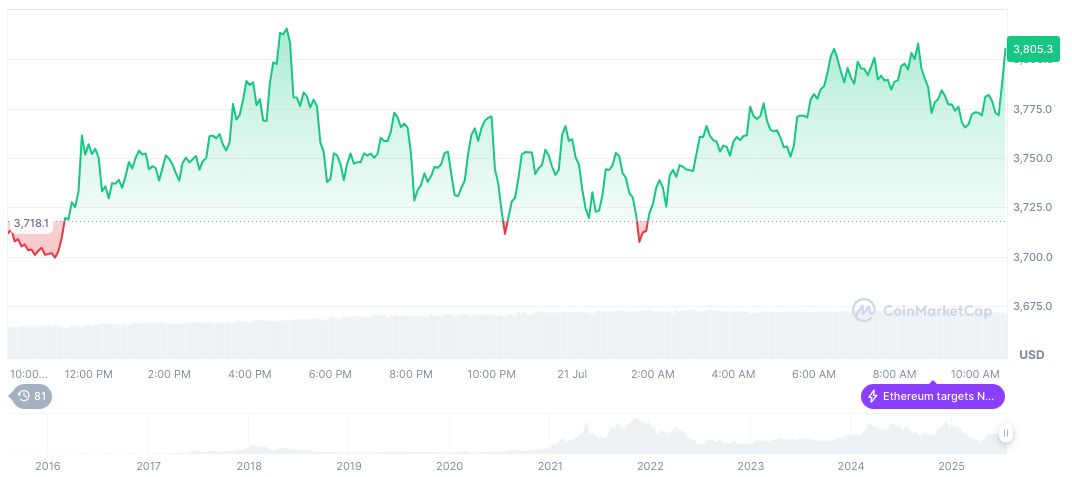
Task: Click the CoinMarketCap watermark text
Action: coord(937,311)
